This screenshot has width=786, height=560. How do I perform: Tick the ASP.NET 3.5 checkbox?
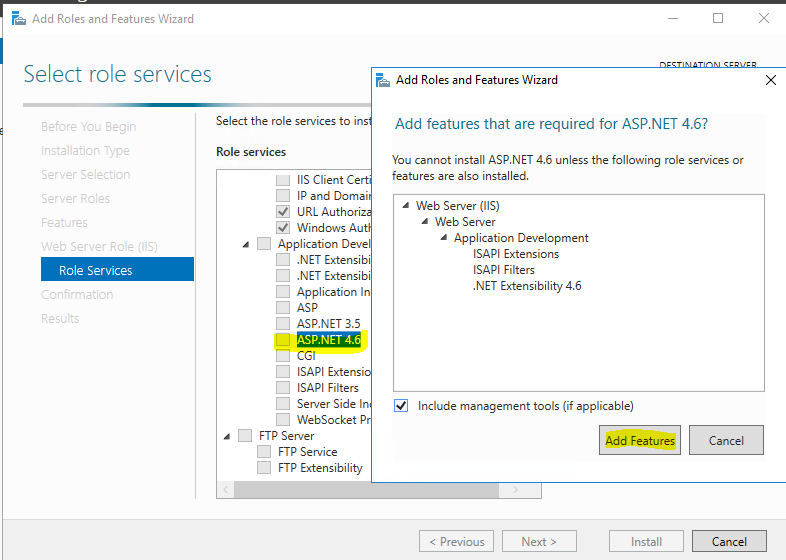click(x=284, y=324)
